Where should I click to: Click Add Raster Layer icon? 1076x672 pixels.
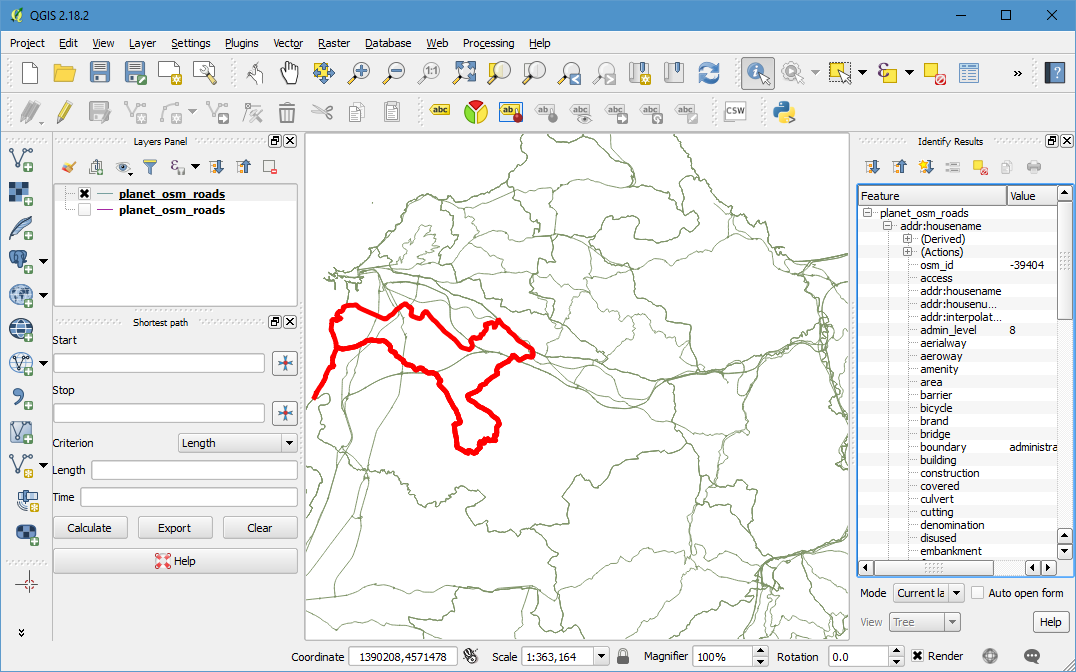pyautogui.click(x=21, y=194)
